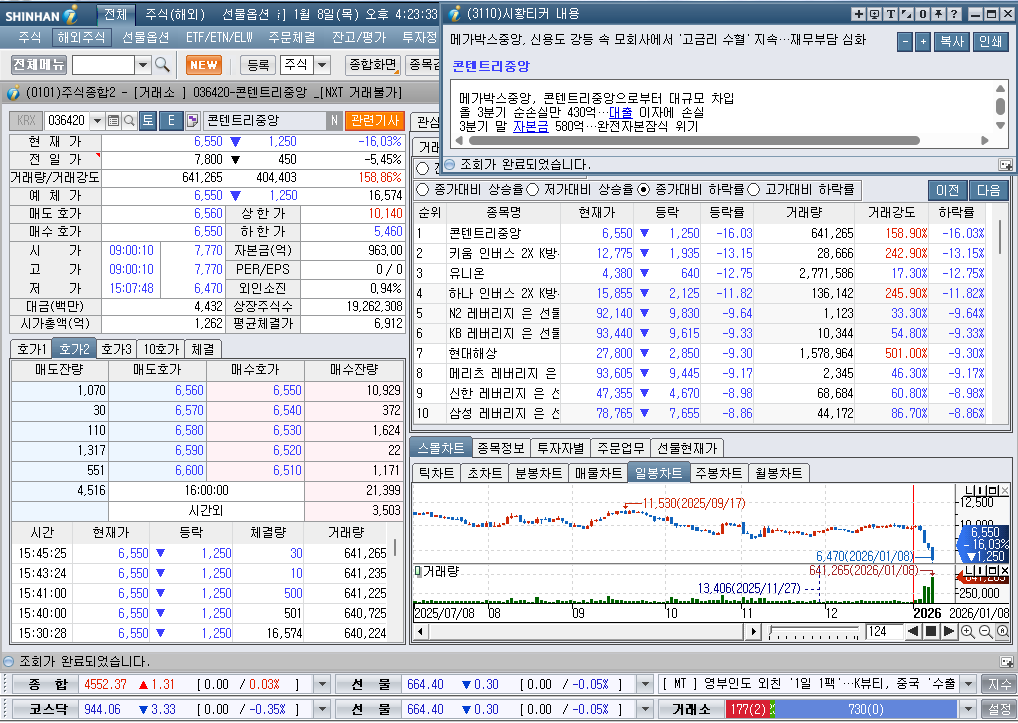The image size is (1018, 723).
Task: Click the chart horizontal scrollbar right arrow
Action: click(753, 631)
